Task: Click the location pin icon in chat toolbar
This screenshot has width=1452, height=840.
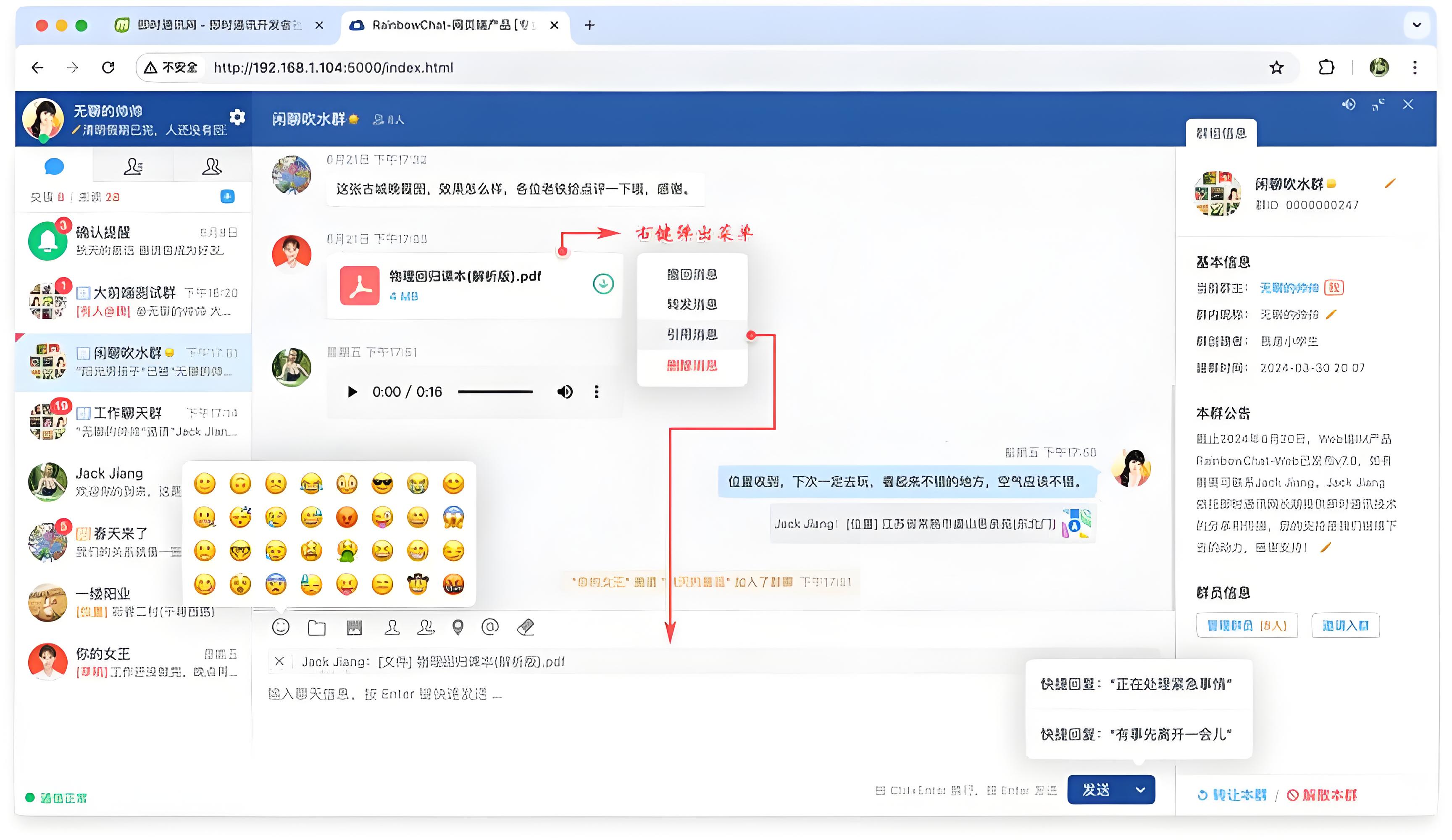Action: (x=458, y=627)
